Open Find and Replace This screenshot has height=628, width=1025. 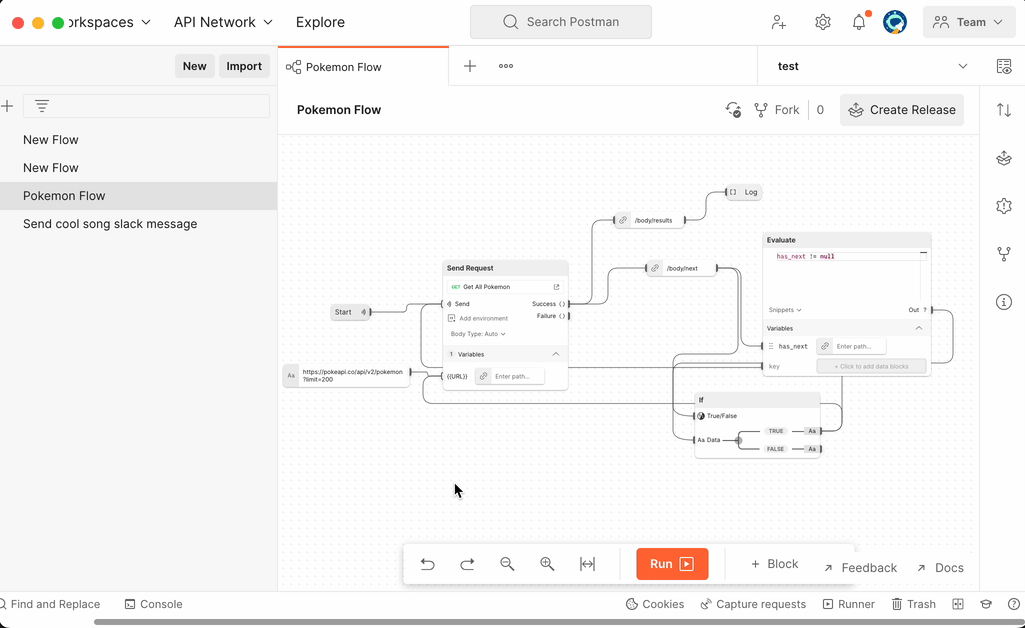[50, 604]
